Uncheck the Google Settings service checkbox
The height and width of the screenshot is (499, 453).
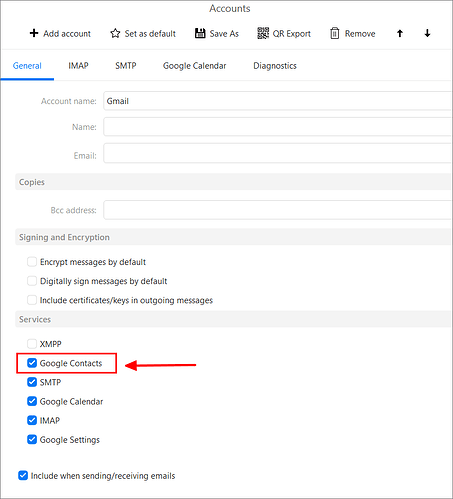[32, 439]
